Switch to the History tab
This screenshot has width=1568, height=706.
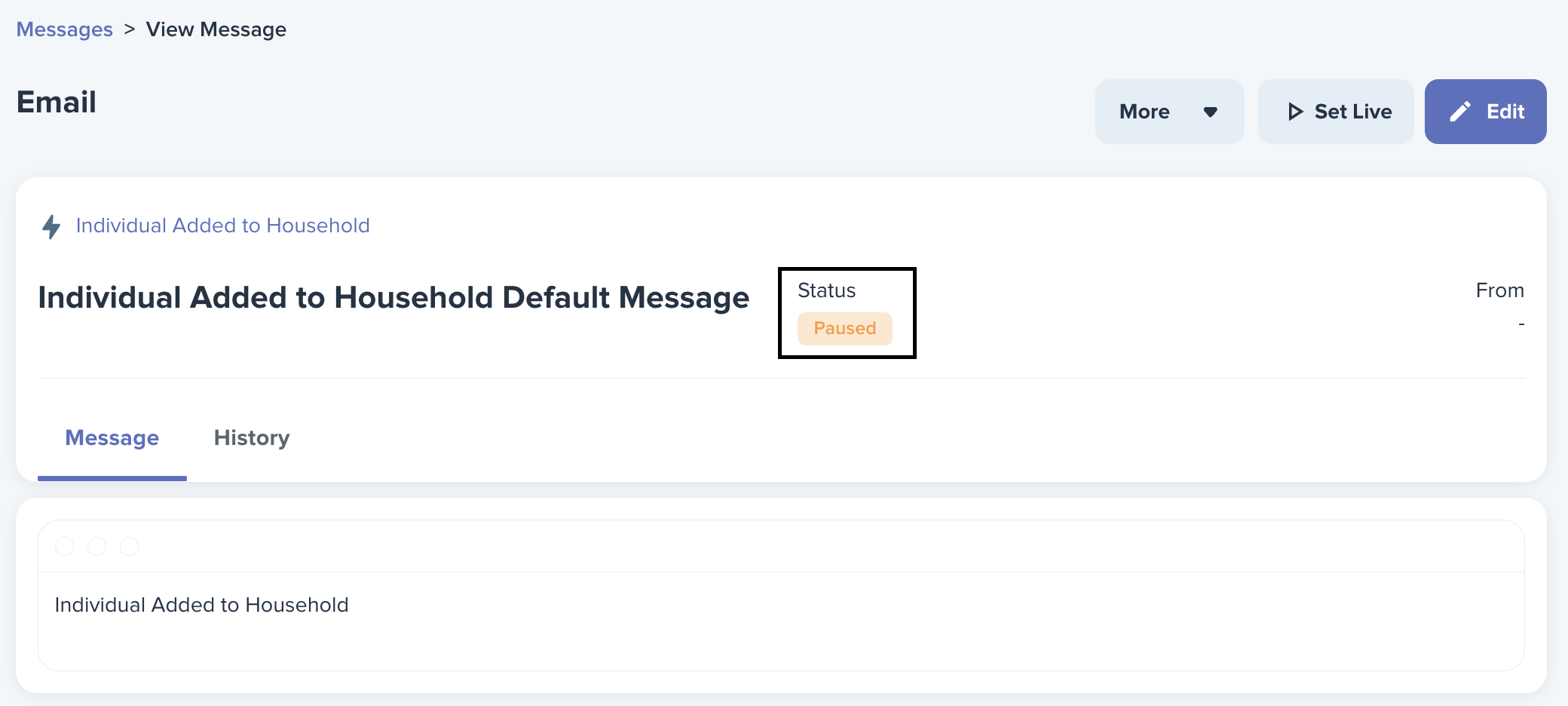(252, 438)
